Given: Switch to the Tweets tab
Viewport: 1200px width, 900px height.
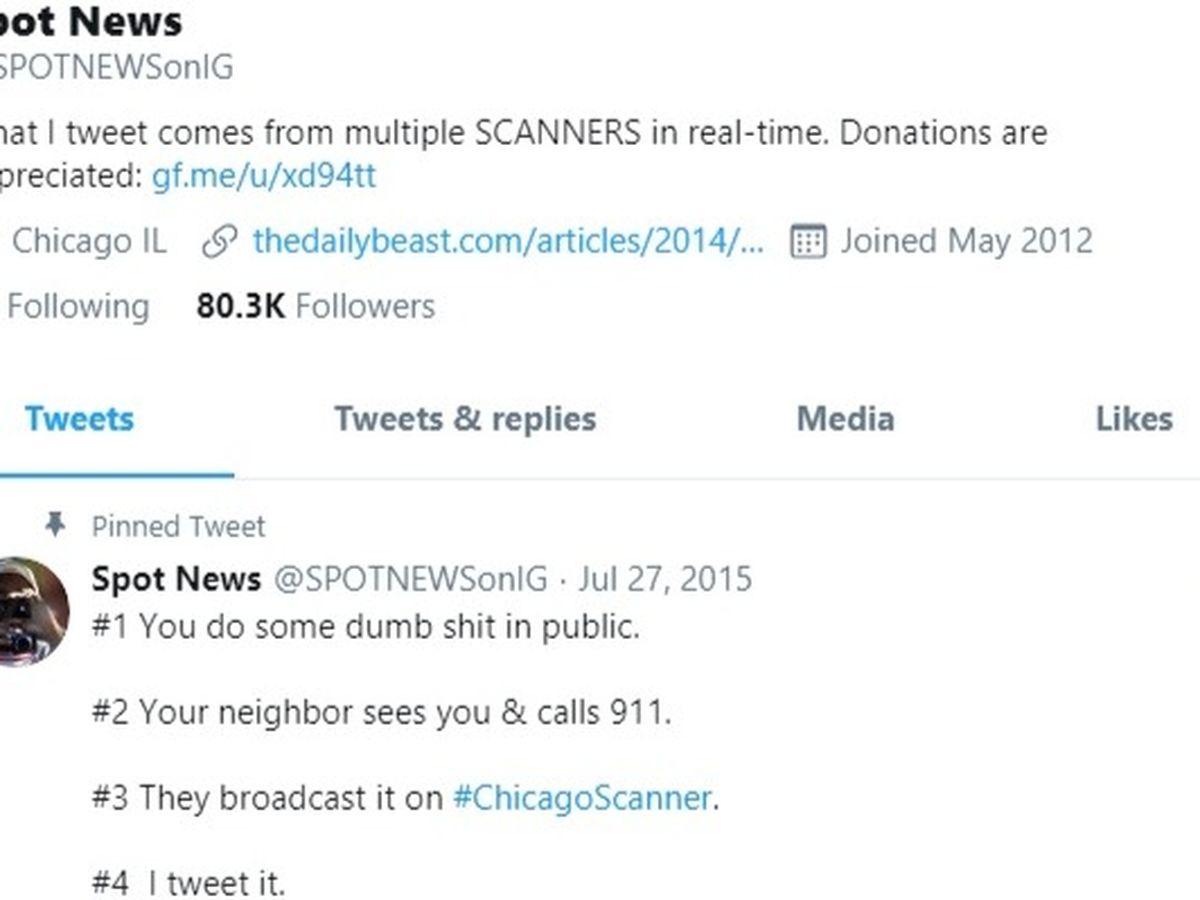Looking at the screenshot, I should point(79,418).
